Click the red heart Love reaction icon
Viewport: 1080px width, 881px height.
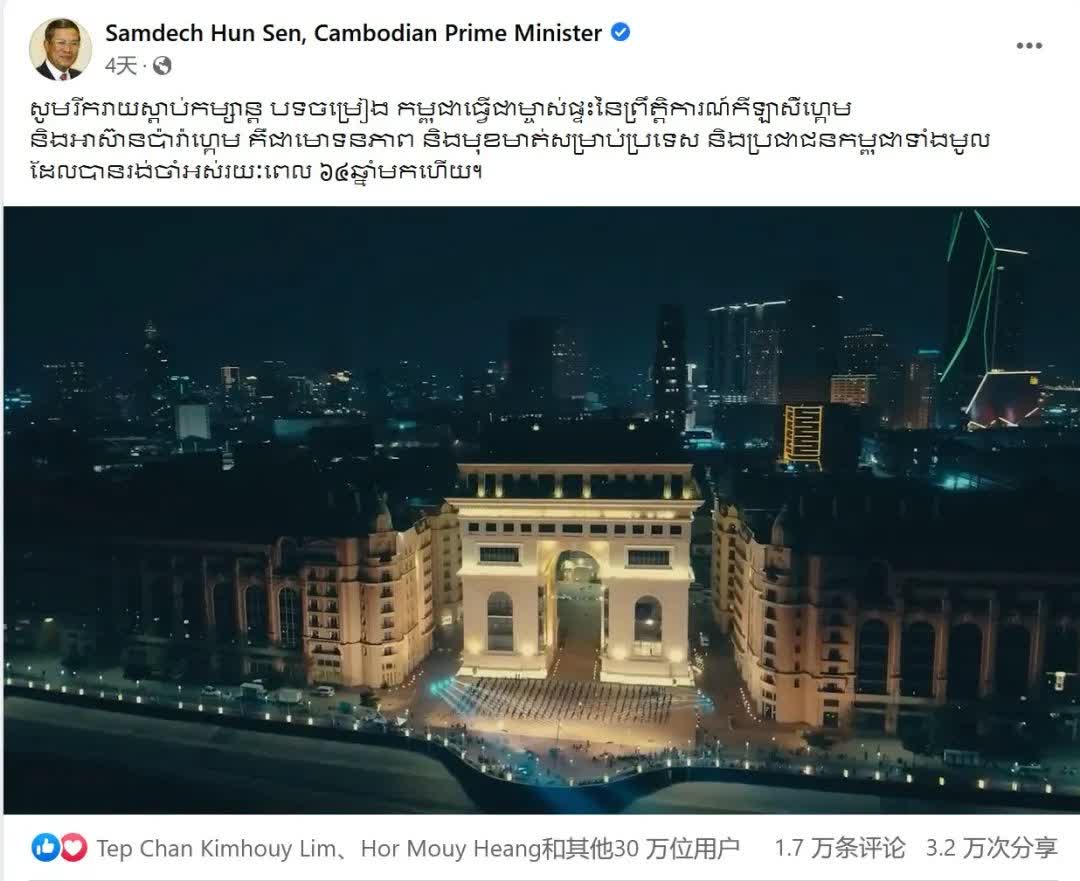73,847
